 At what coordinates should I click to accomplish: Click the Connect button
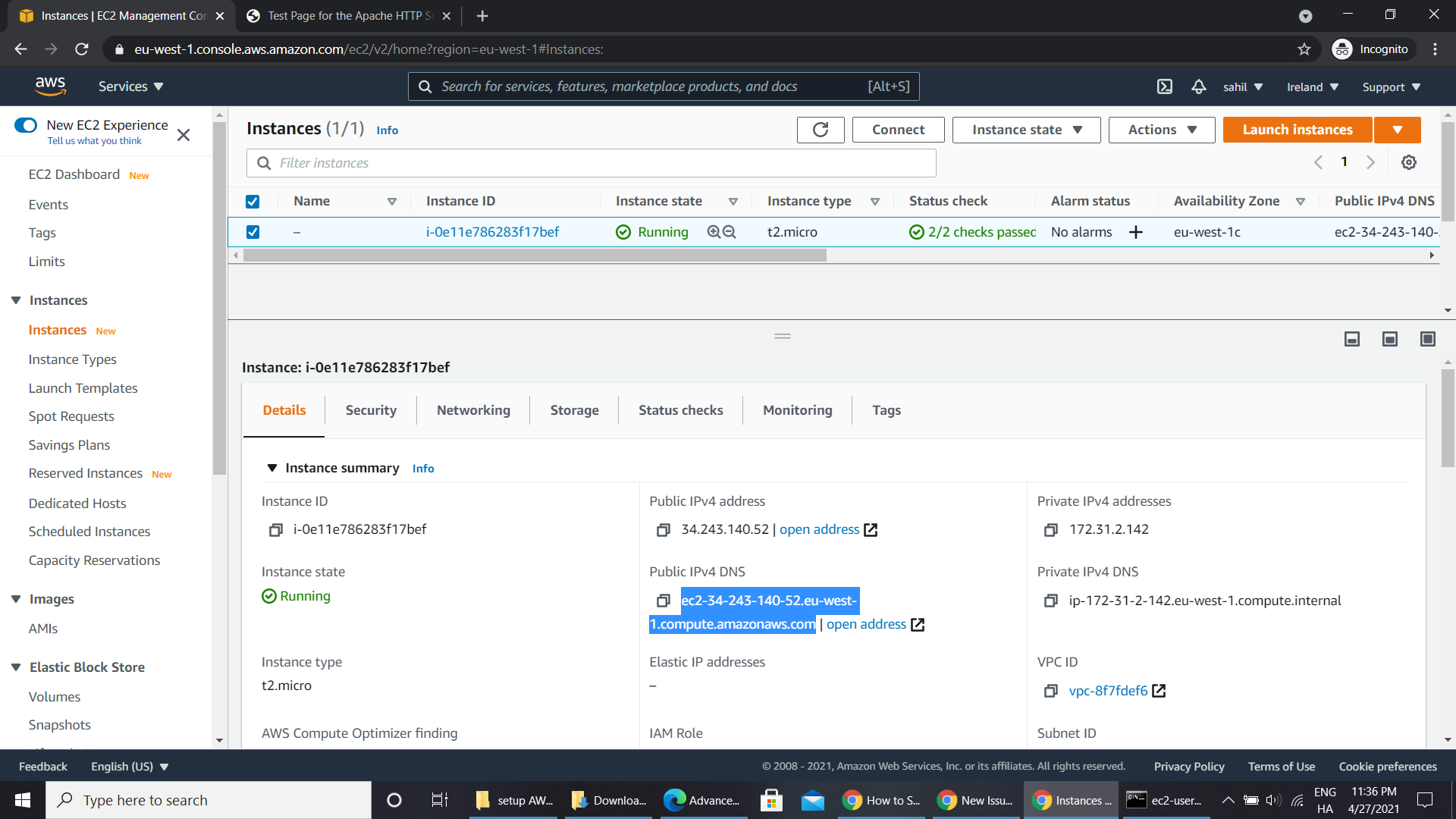point(898,130)
